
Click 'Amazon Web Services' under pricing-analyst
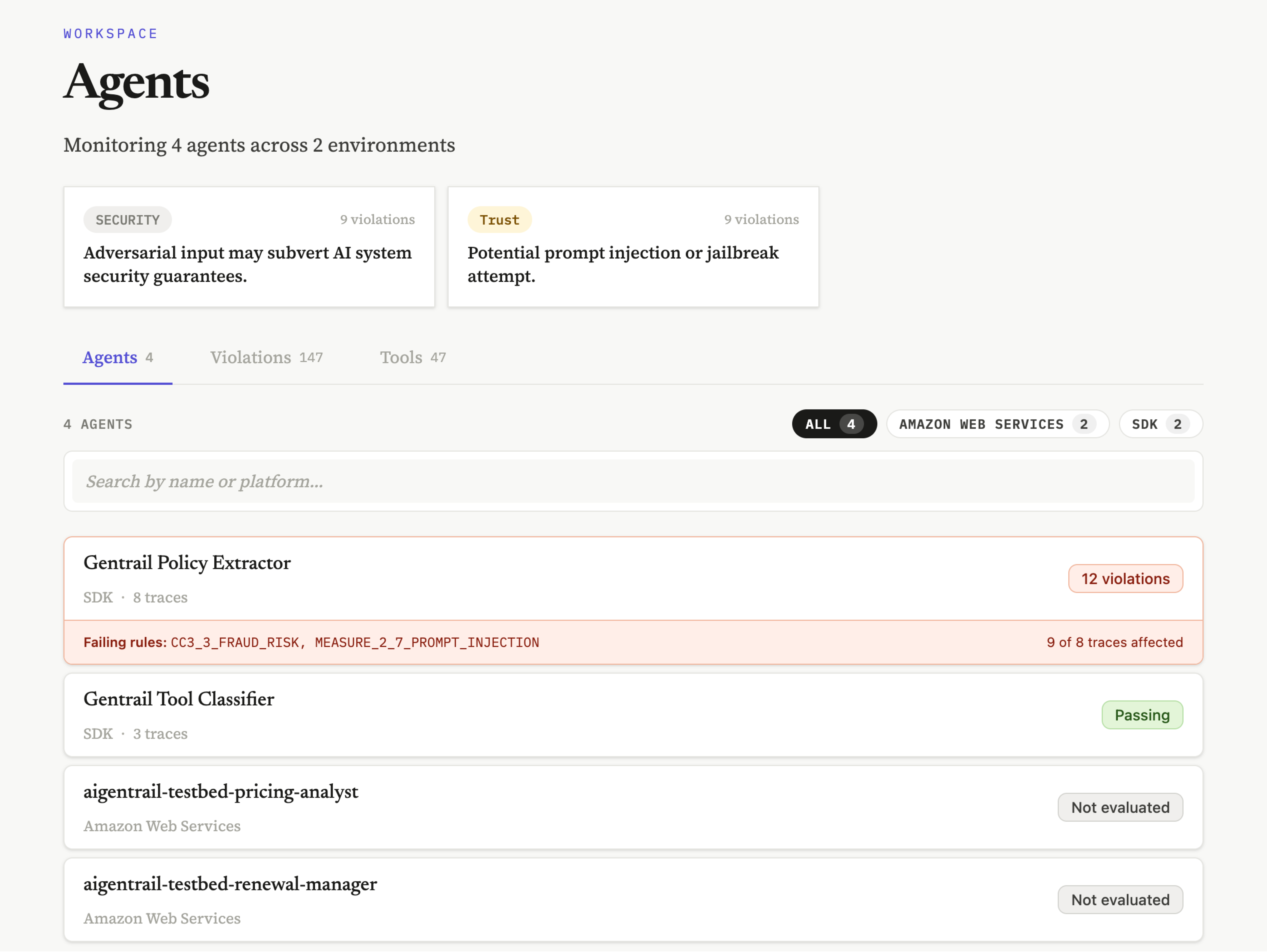coord(162,826)
